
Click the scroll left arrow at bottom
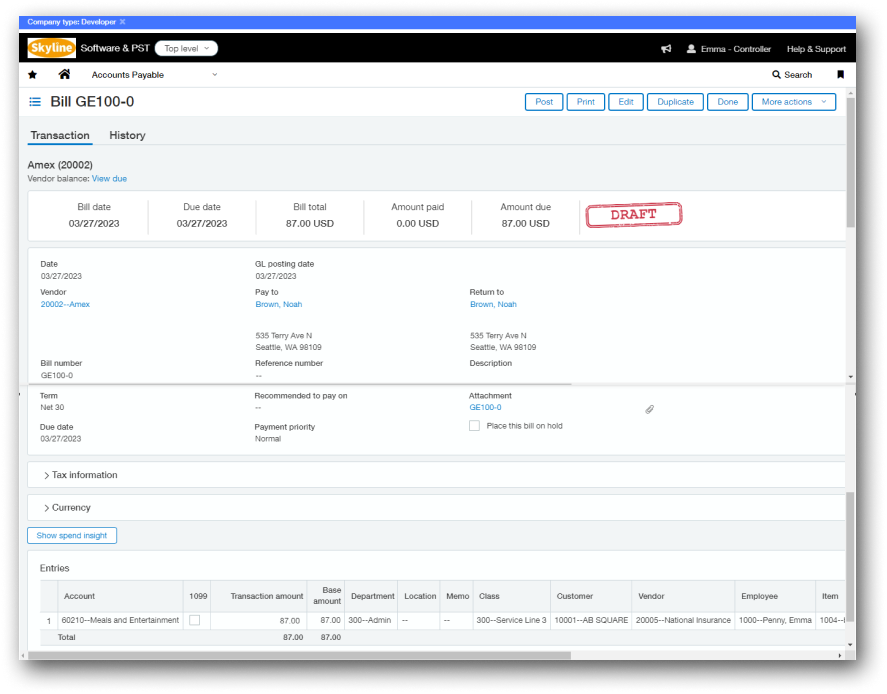point(23,656)
